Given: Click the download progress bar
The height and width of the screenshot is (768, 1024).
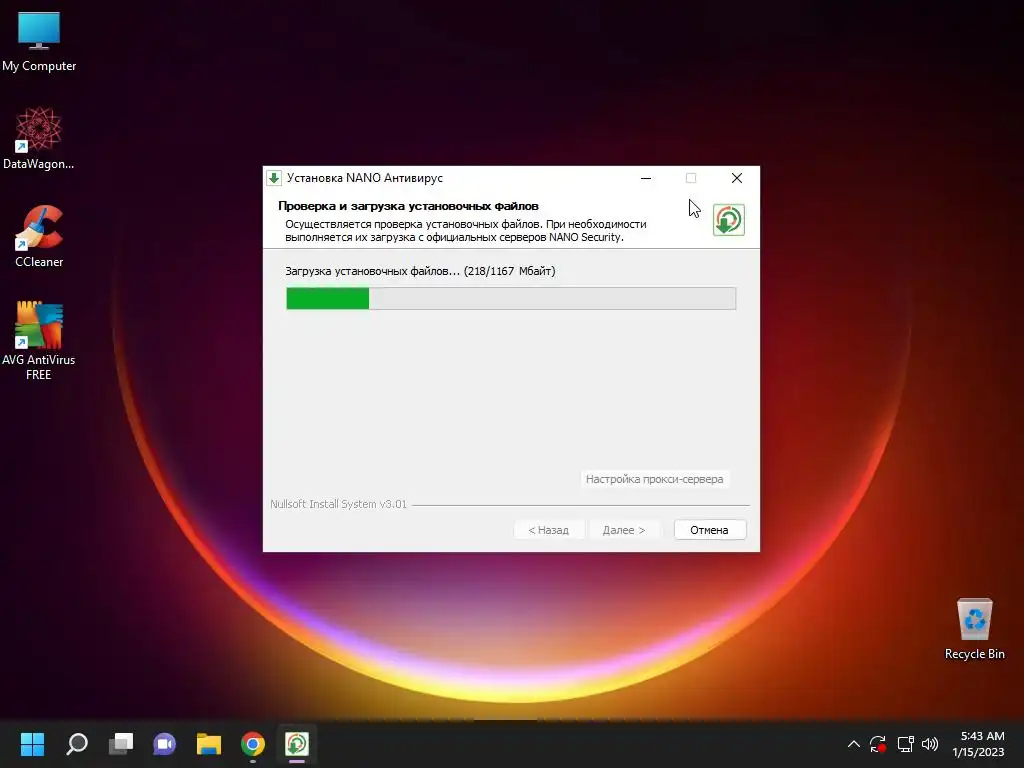Looking at the screenshot, I should pos(511,298).
